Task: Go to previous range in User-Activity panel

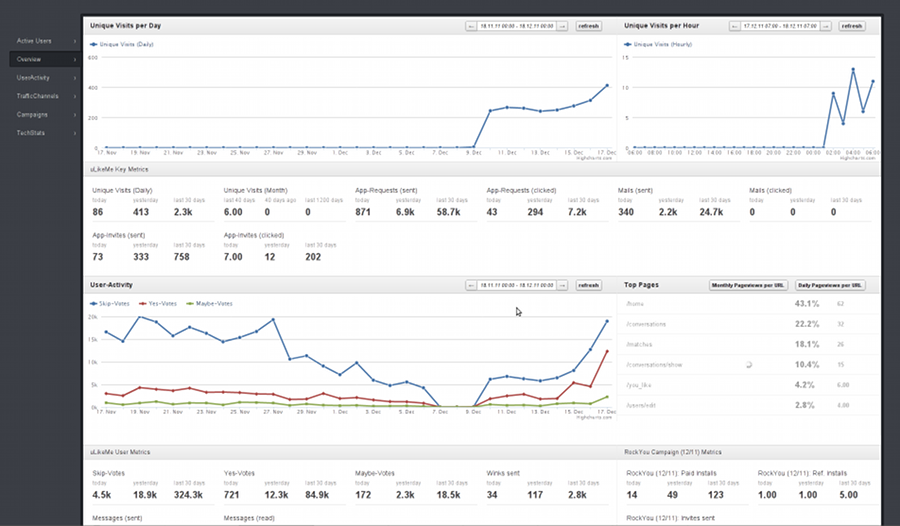Action: click(x=471, y=285)
